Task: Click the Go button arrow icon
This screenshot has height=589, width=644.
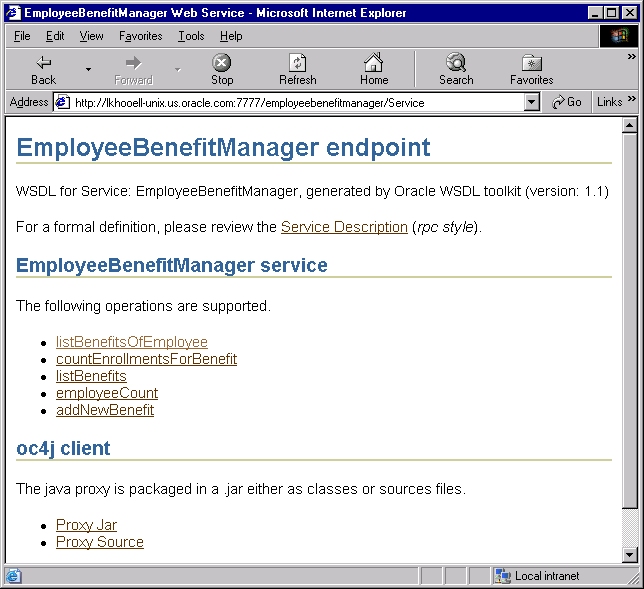Action: 558,102
